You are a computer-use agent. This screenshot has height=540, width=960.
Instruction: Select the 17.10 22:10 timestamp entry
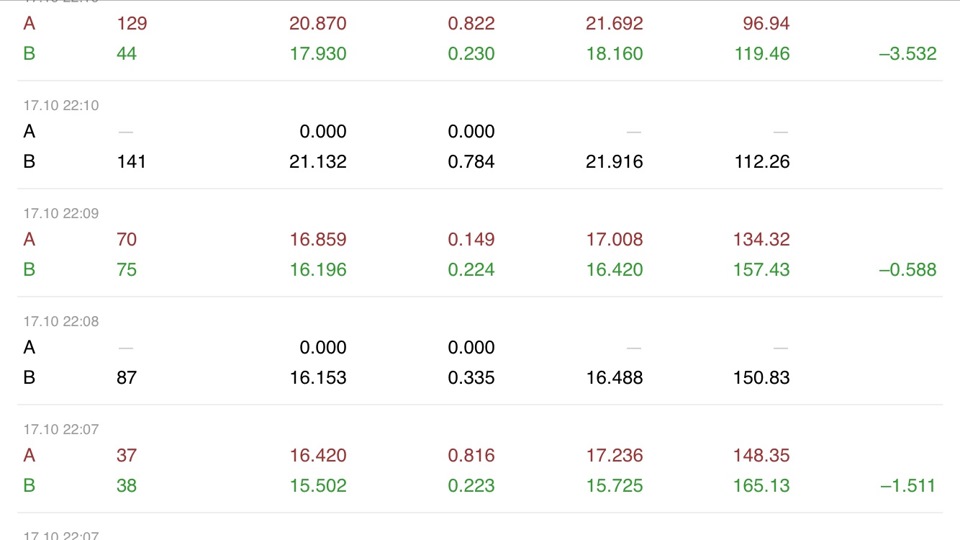click(61, 105)
